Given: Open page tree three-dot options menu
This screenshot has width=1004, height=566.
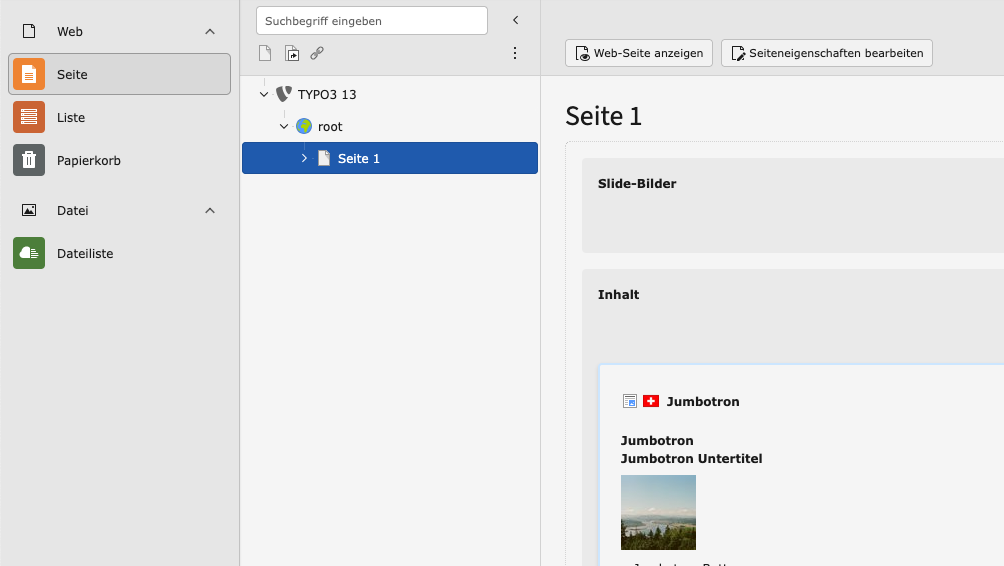Looking at the screenshot, I should (515, 53).
